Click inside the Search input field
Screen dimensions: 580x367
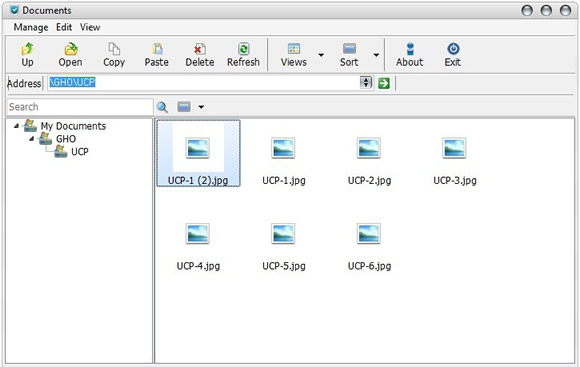click(80, 107)
